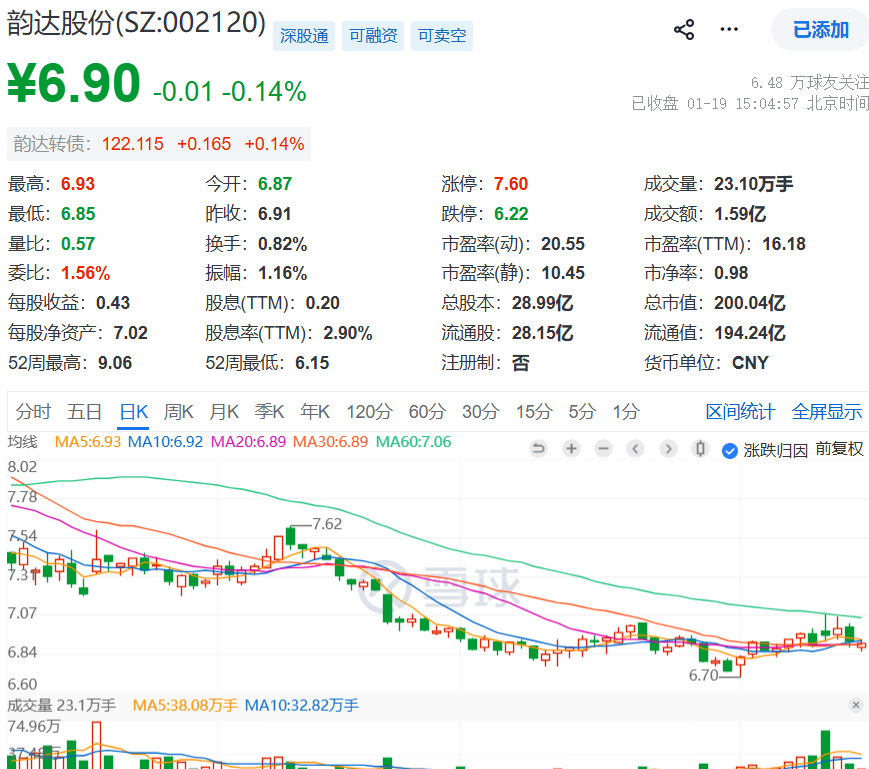The height and width of the screenshot is (769, 869).
Task: Zoom out chart with minus icon
Action: pos(604,448)
